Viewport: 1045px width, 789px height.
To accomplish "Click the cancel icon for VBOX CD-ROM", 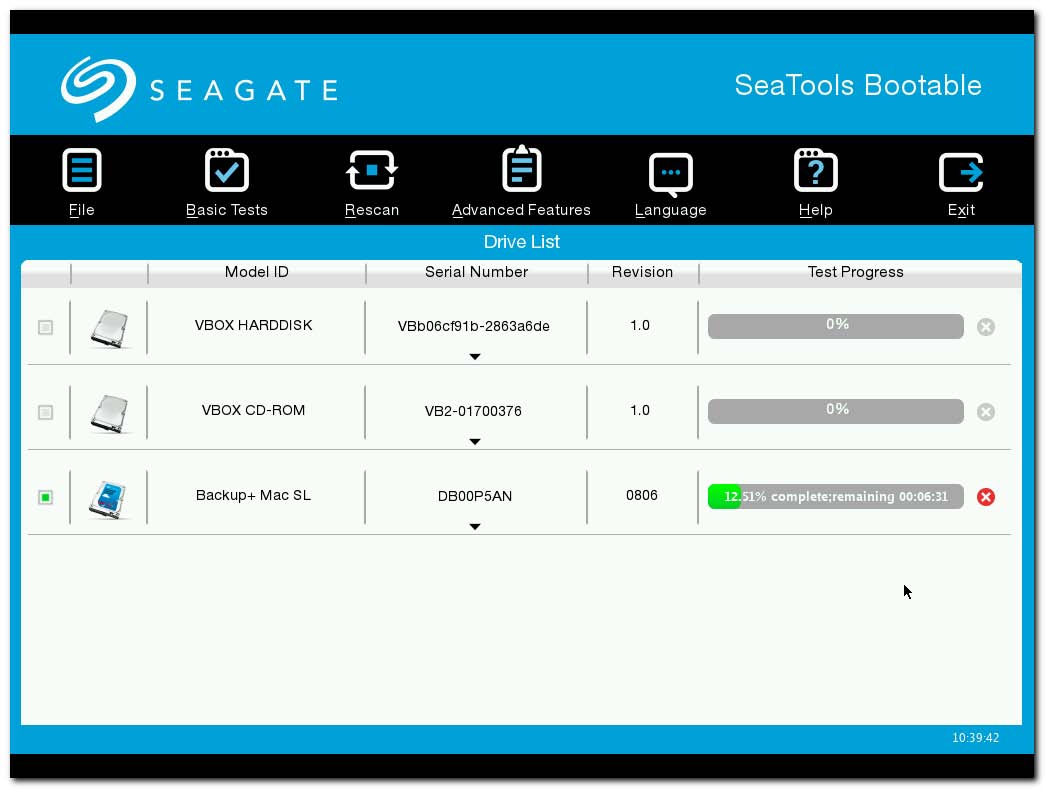I will click(986, 412).
